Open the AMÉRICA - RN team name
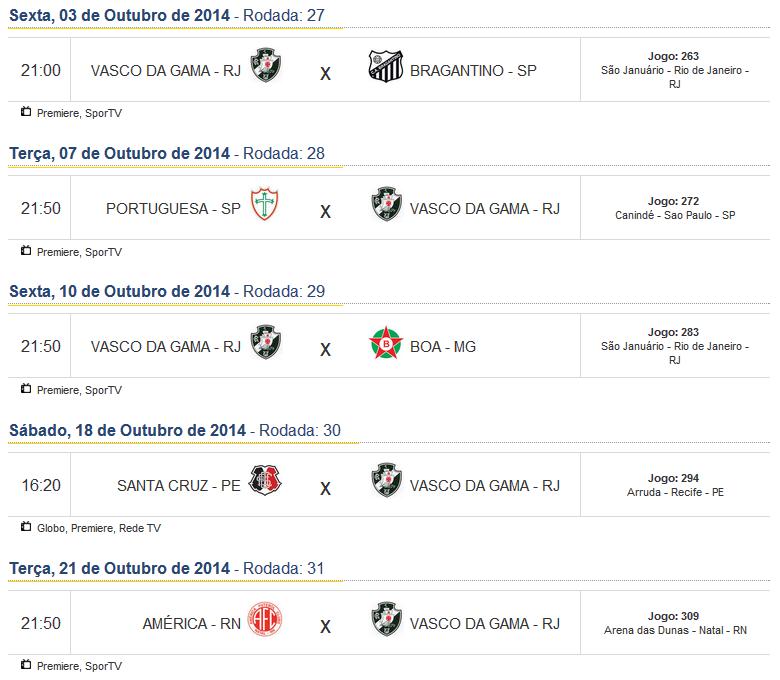Viewport: 780px width, 680px height. tap(192, 623)
